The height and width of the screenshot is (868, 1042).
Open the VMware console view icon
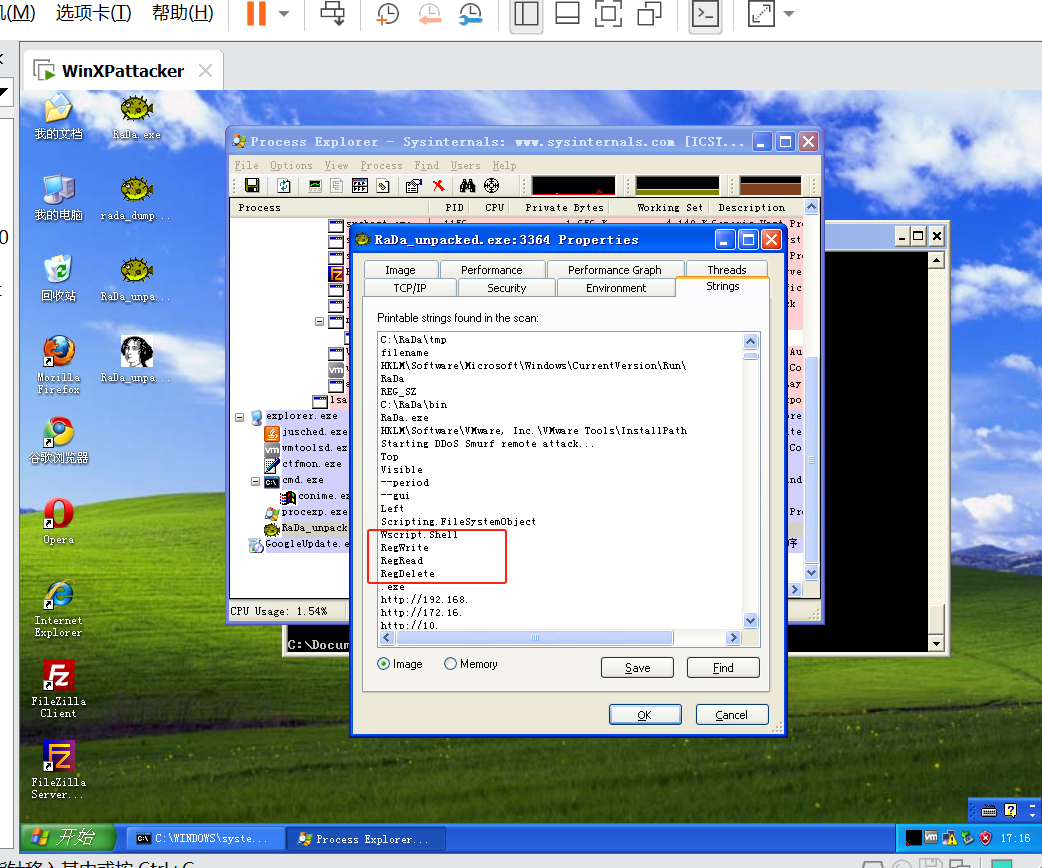tap(704, 13)
